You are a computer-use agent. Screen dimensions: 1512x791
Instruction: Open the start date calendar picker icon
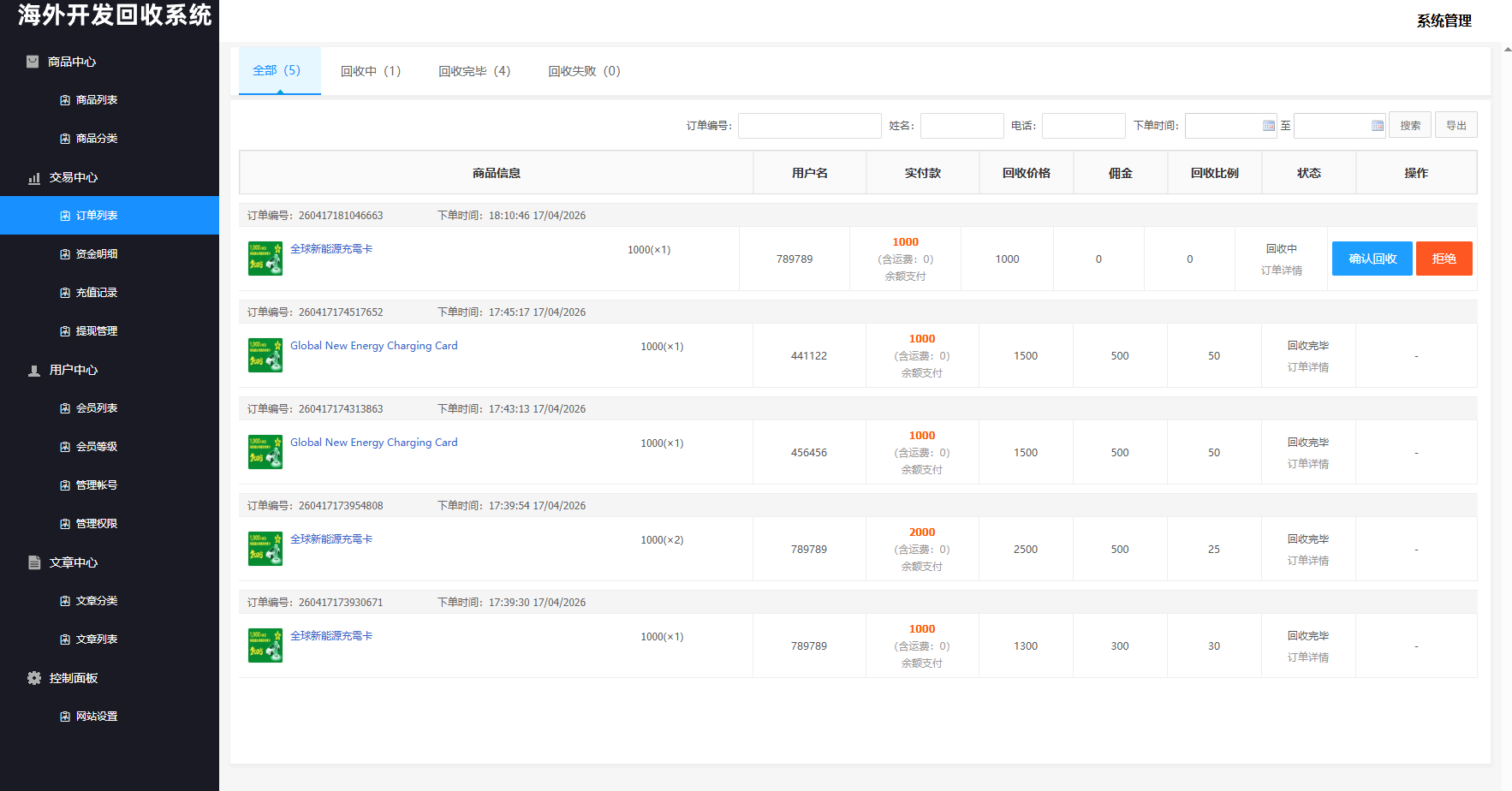click(1268, 126)
